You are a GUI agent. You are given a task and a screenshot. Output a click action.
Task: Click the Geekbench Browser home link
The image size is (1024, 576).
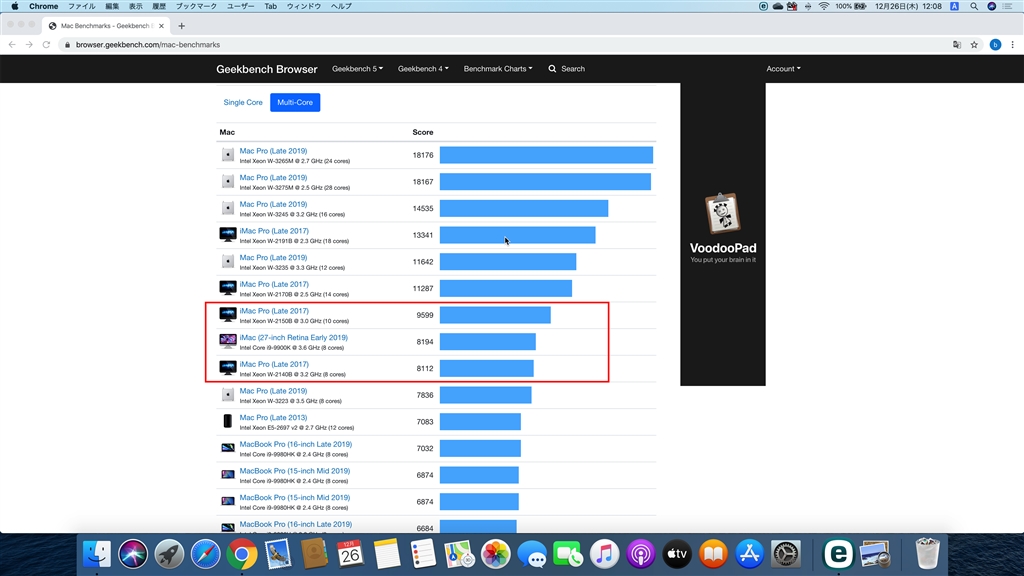(266, 69)
